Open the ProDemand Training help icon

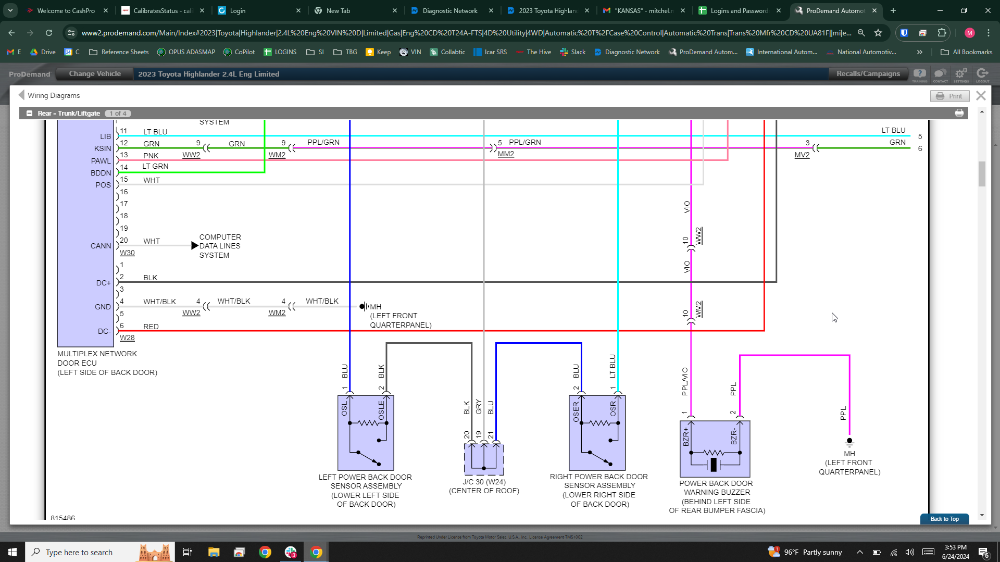pyautogui.click(x=920, y=73)
